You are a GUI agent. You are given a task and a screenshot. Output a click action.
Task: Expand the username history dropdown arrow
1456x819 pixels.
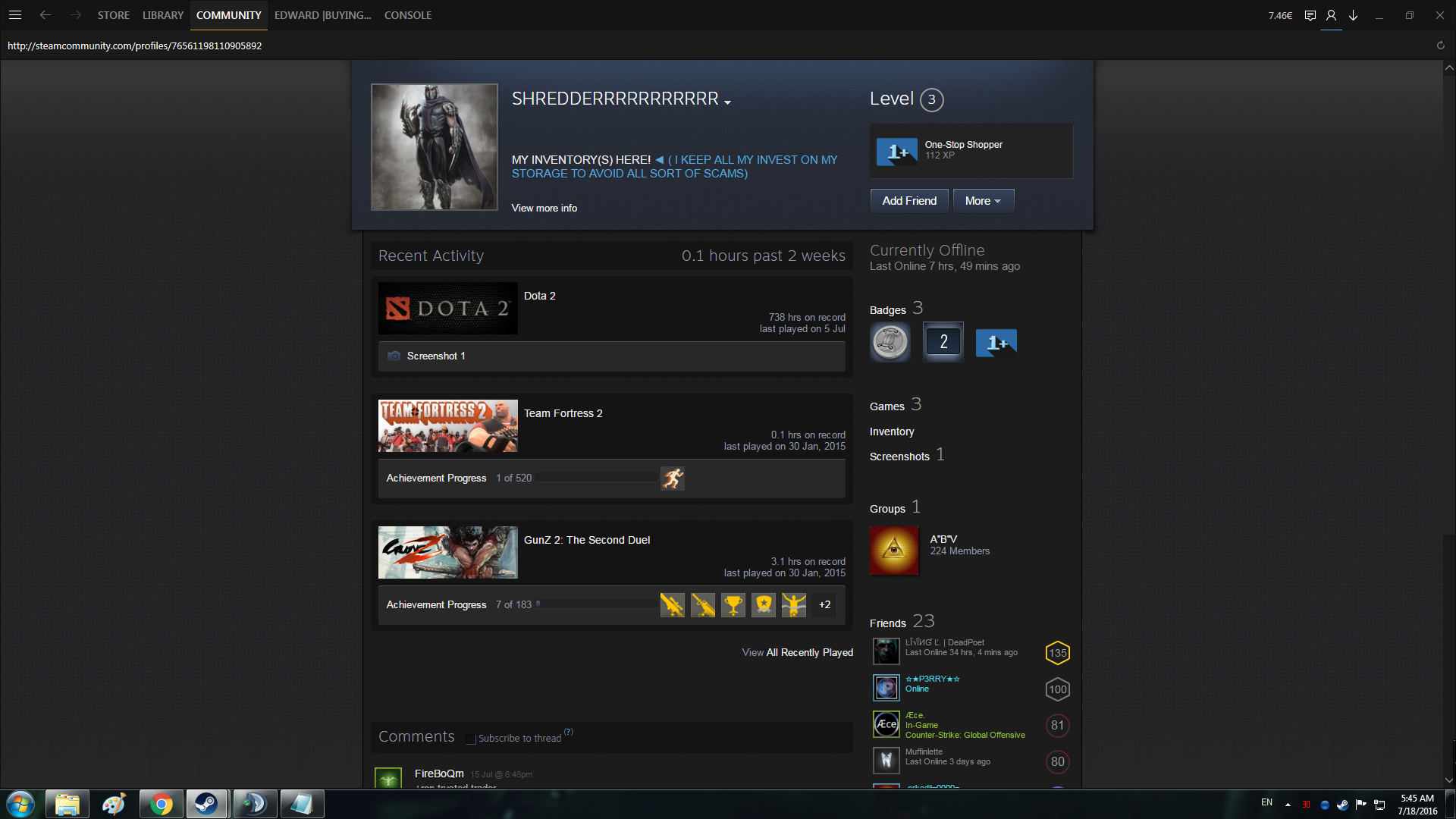coord(728,102)
